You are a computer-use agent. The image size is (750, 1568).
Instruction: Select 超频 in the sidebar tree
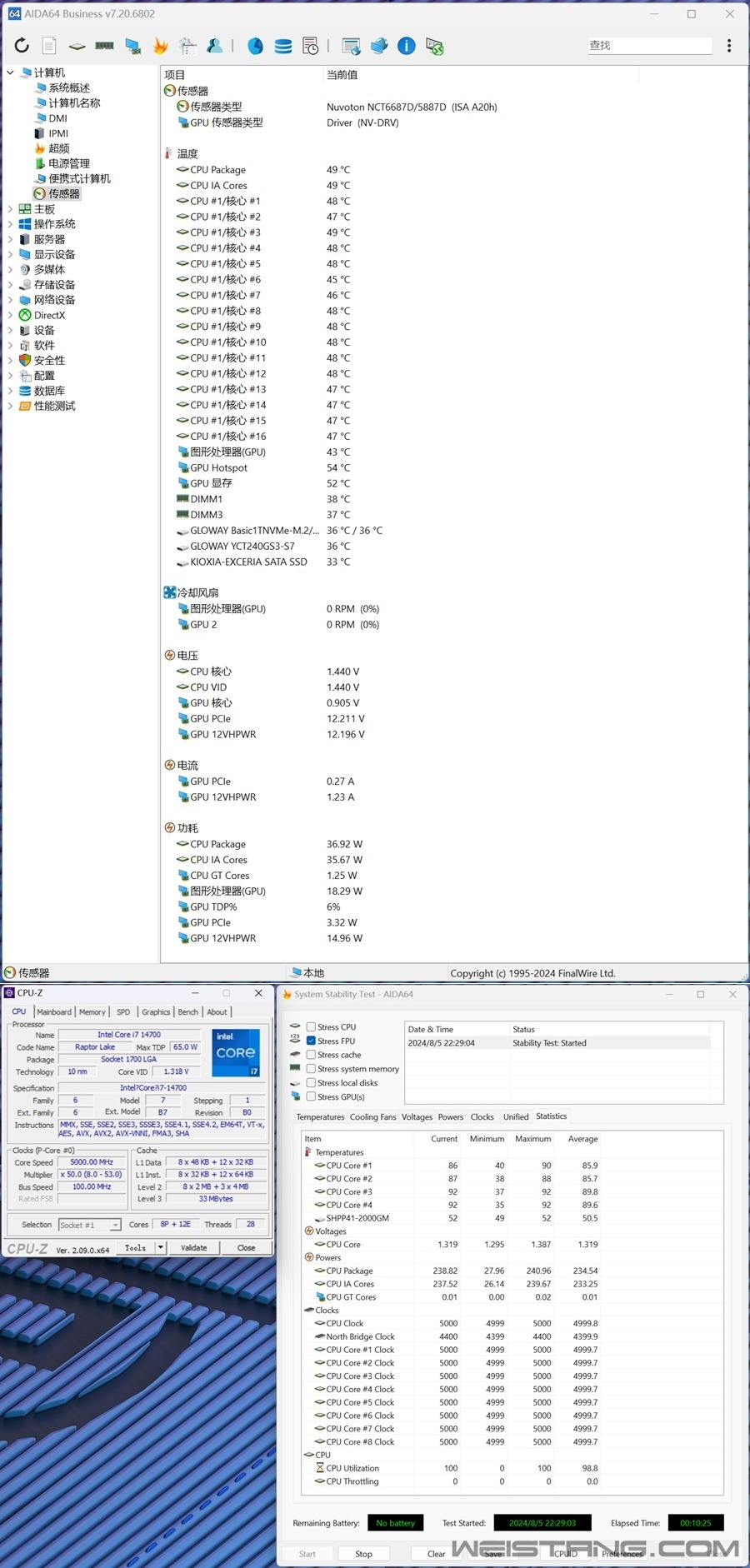click(59, 148)
